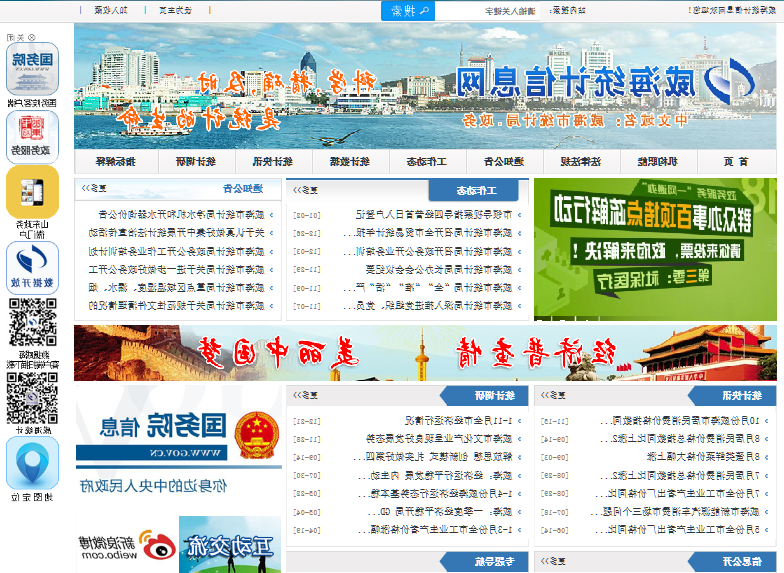
Task: Select the 统计调研 section header tab
Action: 486,396
